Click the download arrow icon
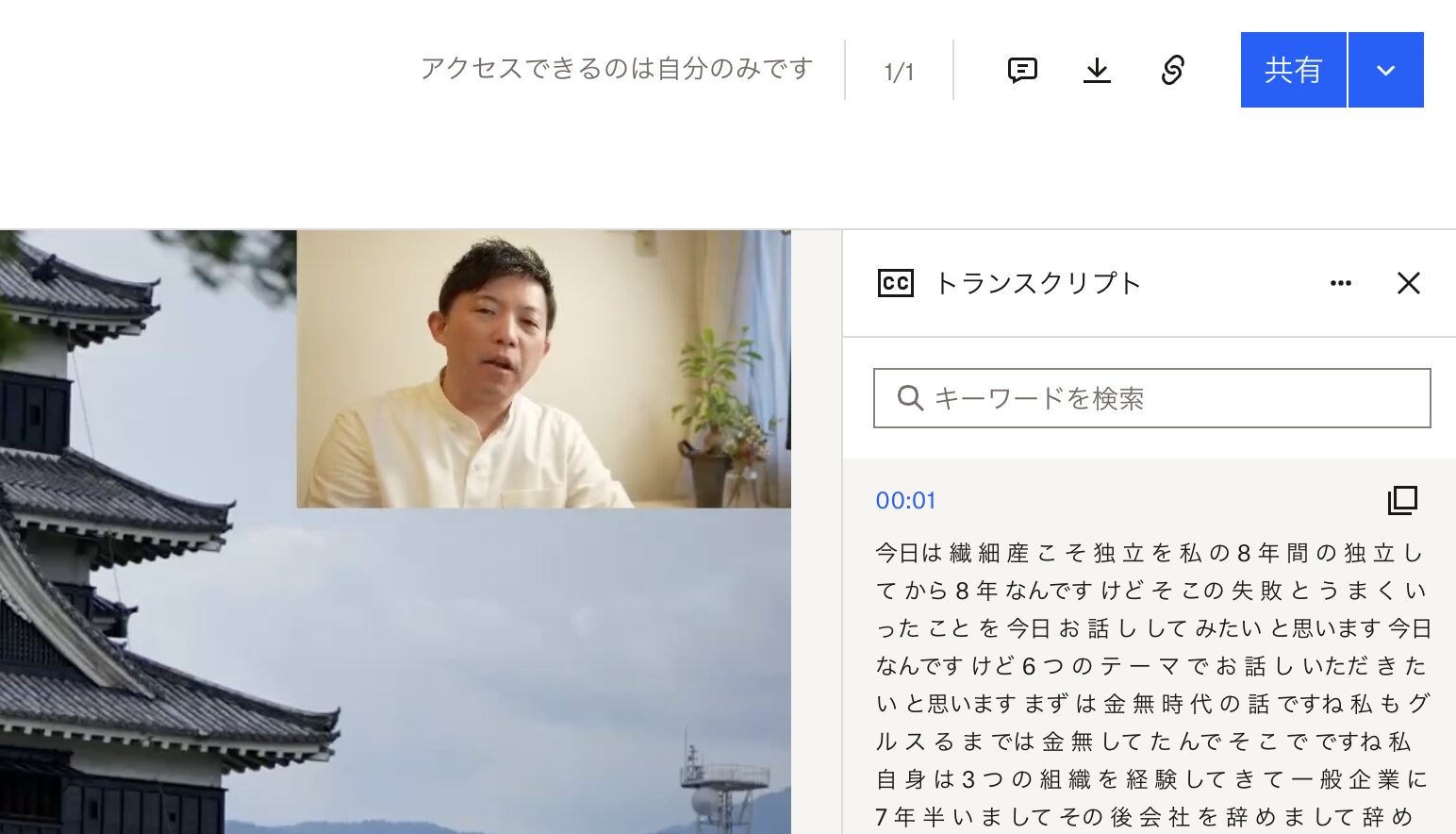The height and width of the screenshot is (834, 1456). [1097, 70]
